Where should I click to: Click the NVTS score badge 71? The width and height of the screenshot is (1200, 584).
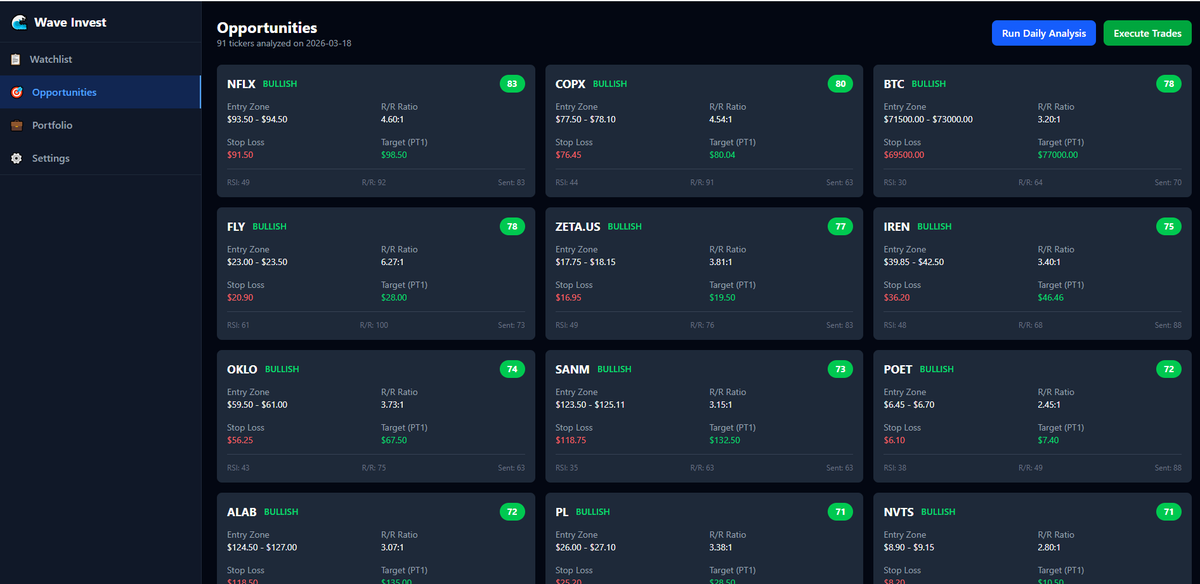coord(1169,512)
